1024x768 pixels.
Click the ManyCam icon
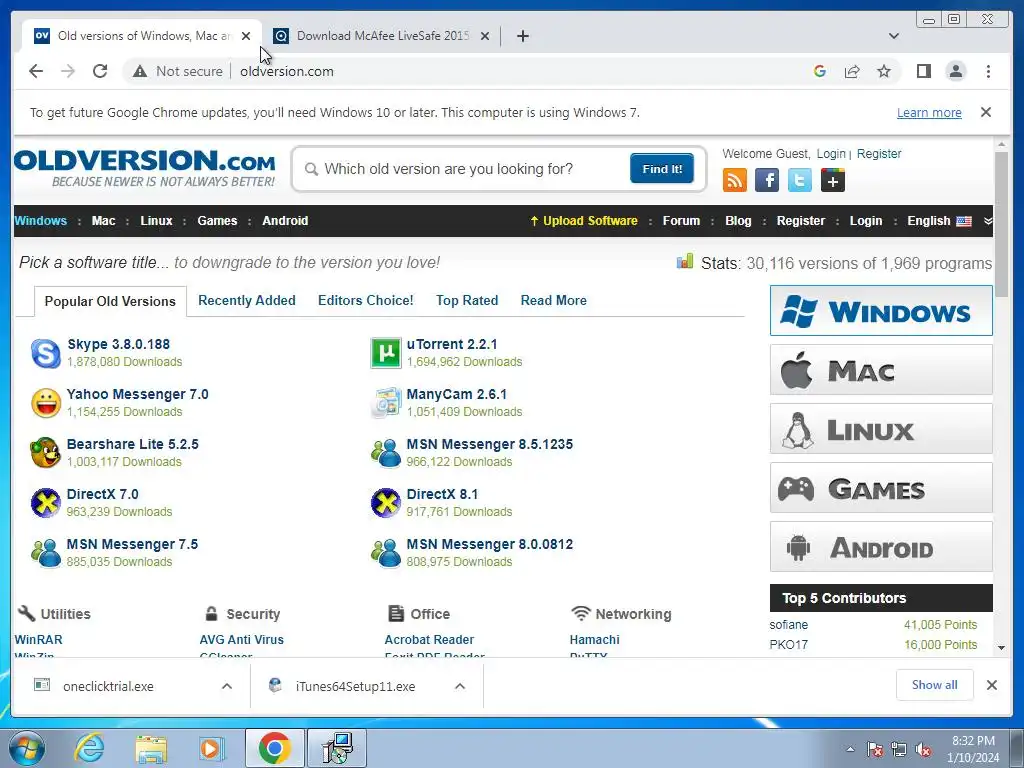coord(385,403)
